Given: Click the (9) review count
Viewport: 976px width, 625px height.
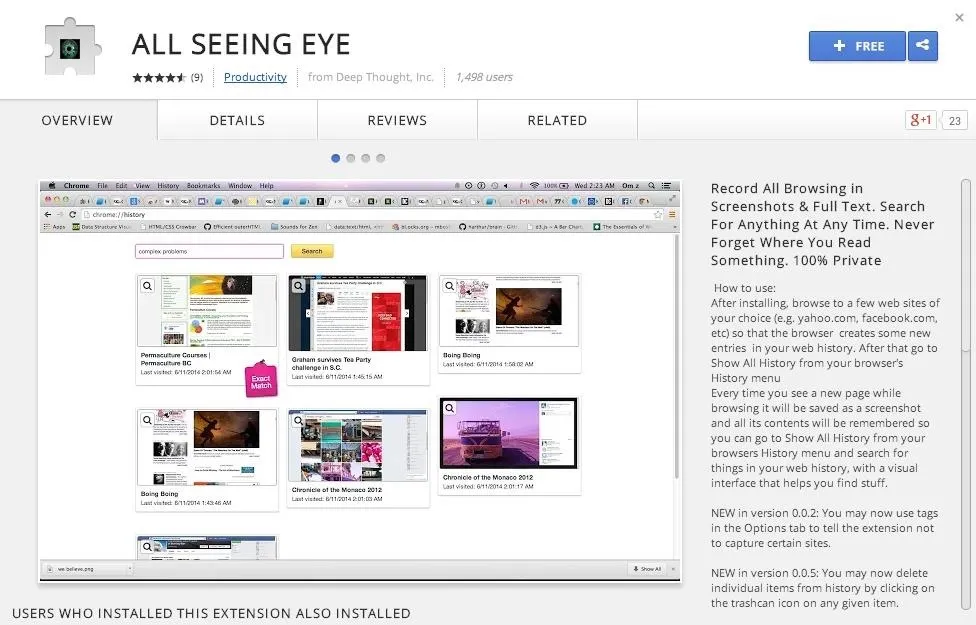Looking at the screenshot, I should 197,77.
